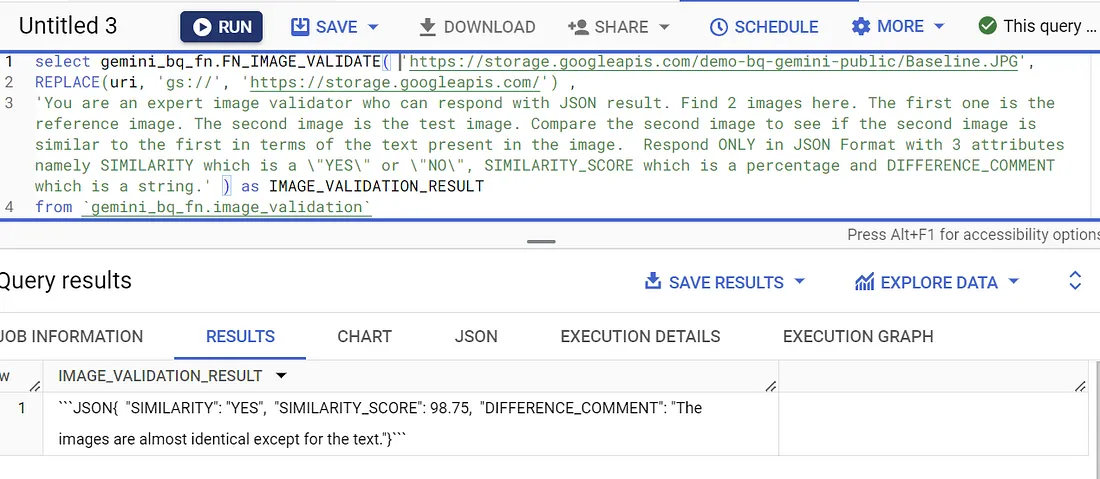Toggle results panel expand/collapse chevrons
The width and height of the screenshot is (1100, 479).
pyautogui.click(x=1075, y=281)
